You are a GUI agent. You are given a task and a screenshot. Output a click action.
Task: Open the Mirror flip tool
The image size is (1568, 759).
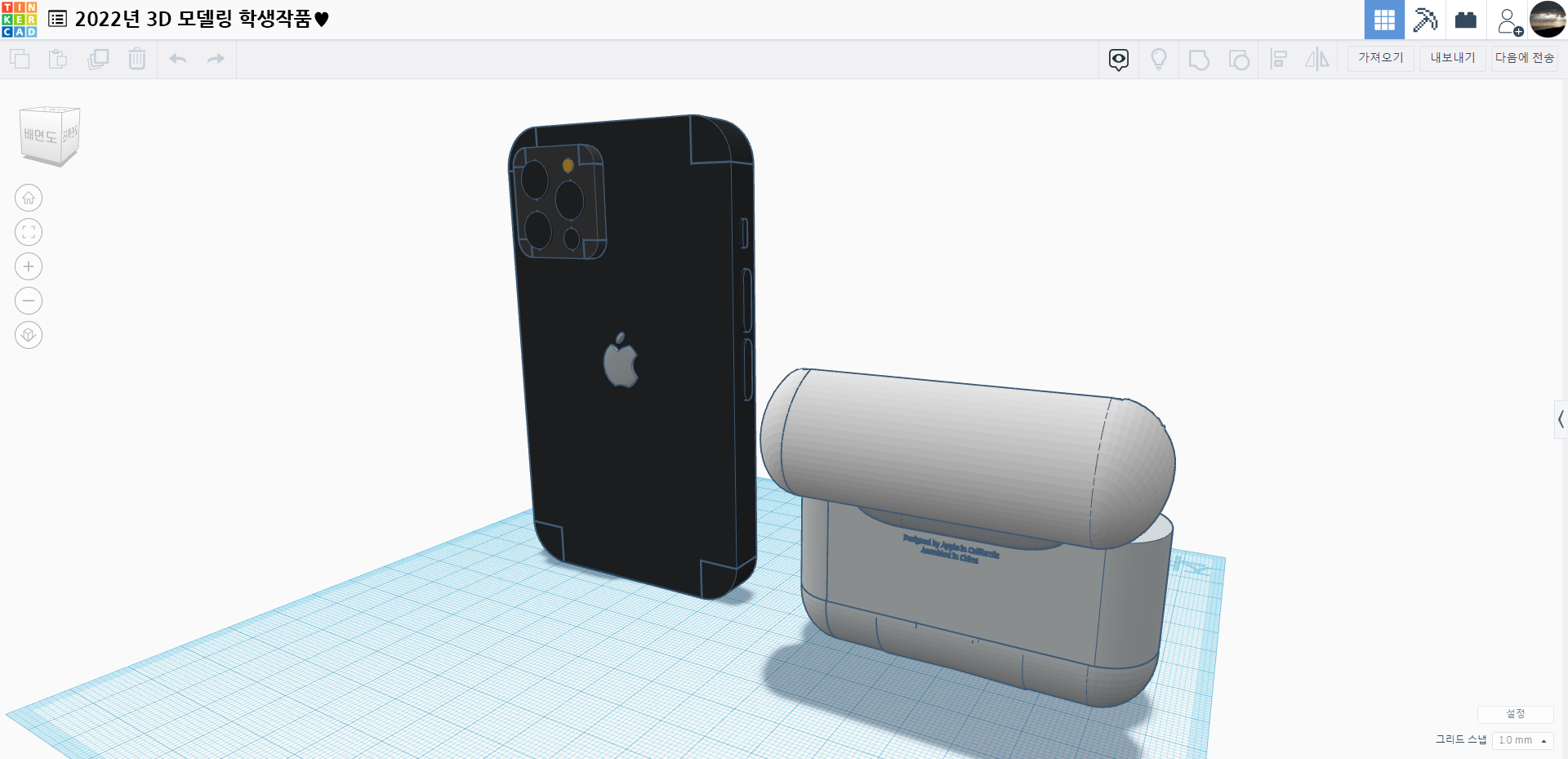pos(1317,59)
